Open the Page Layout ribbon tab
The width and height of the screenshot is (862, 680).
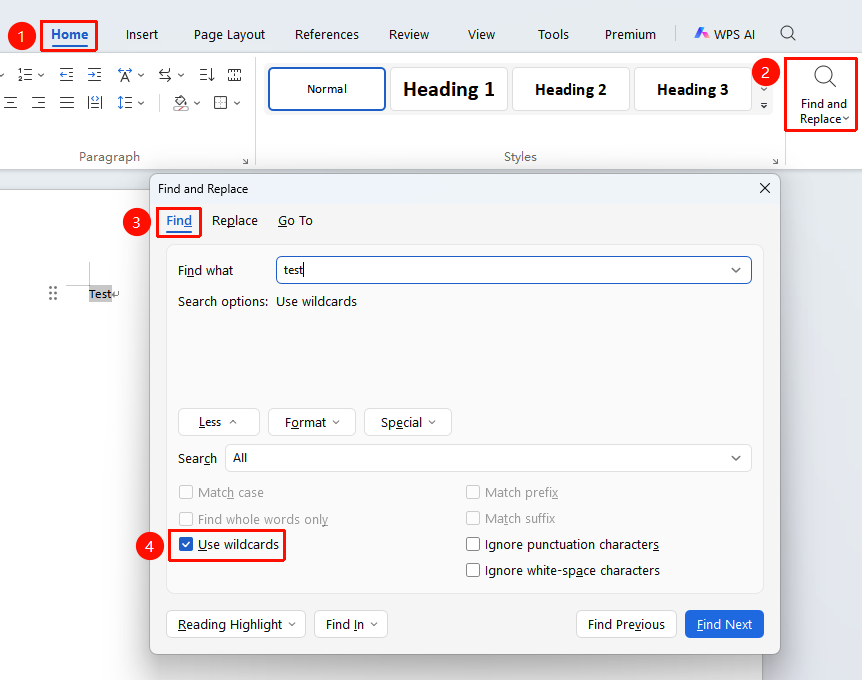(229, 35)
